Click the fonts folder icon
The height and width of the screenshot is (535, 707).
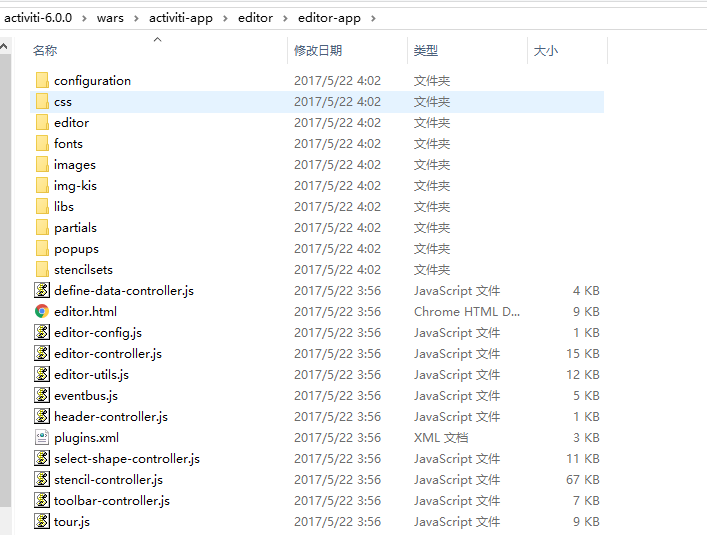pos(42,143)
